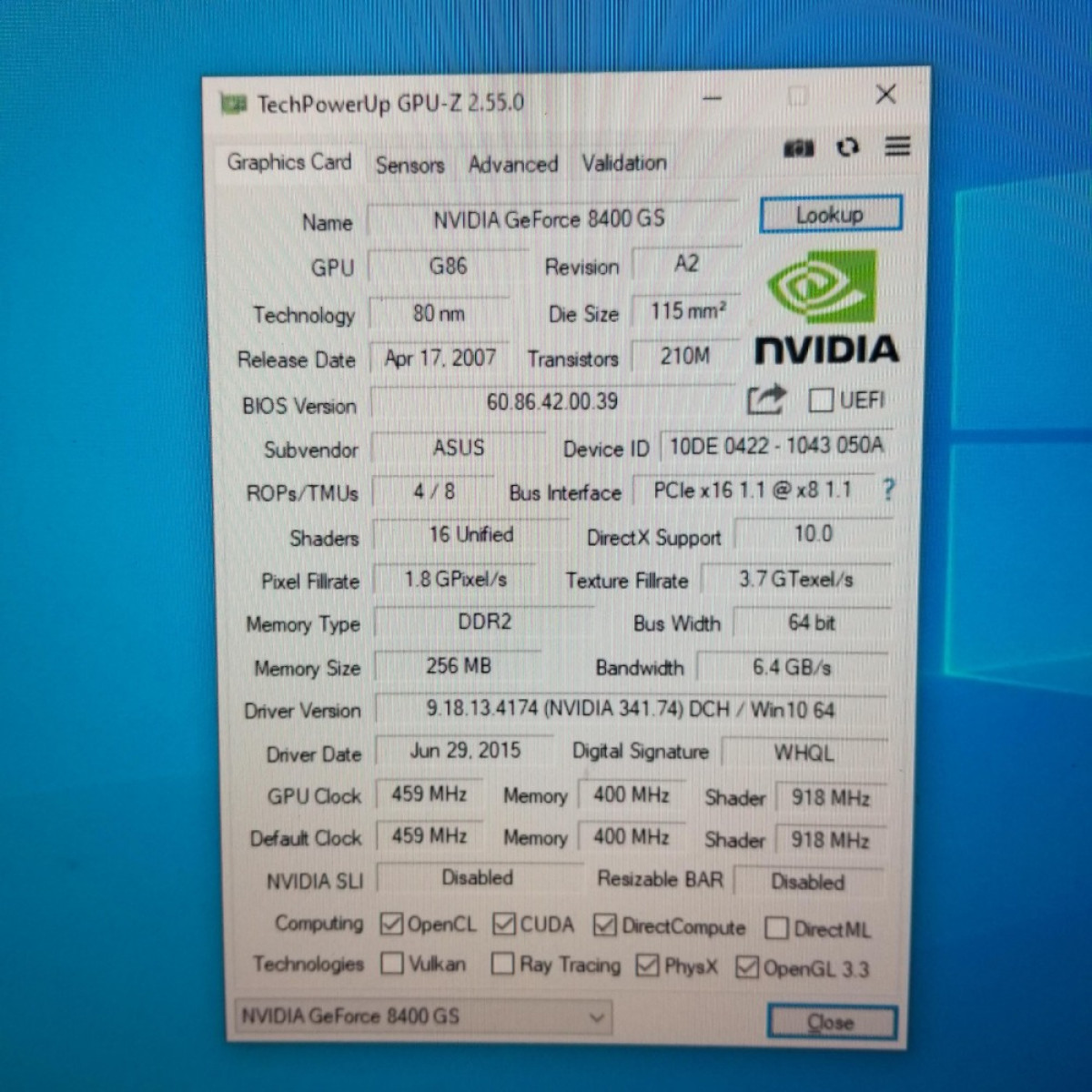The height and width of the screenshot is (1092, 1092).
Task: Open the hamburger menu icon
Action: pos(897,146)
